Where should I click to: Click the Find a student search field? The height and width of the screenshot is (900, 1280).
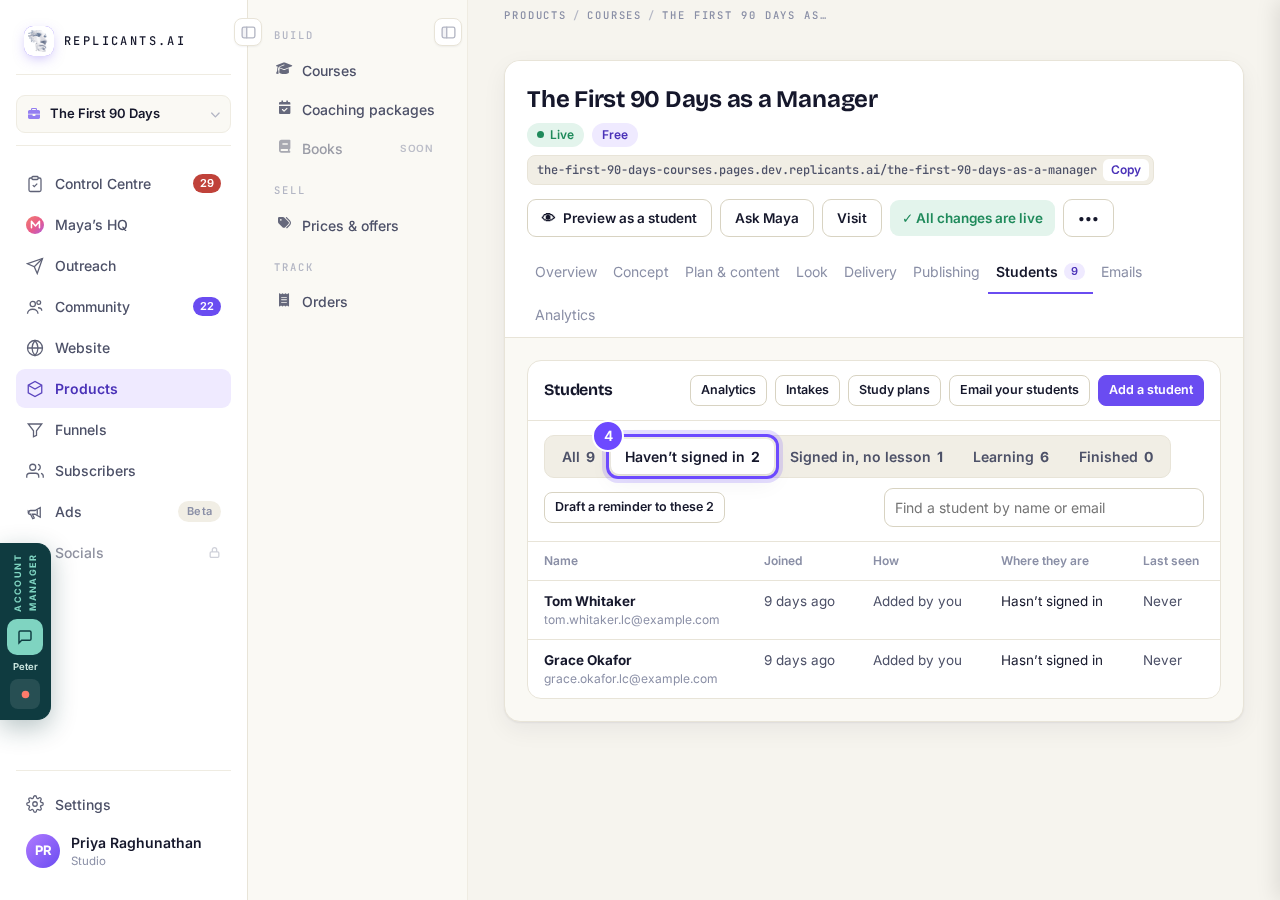click(1044, 508)
